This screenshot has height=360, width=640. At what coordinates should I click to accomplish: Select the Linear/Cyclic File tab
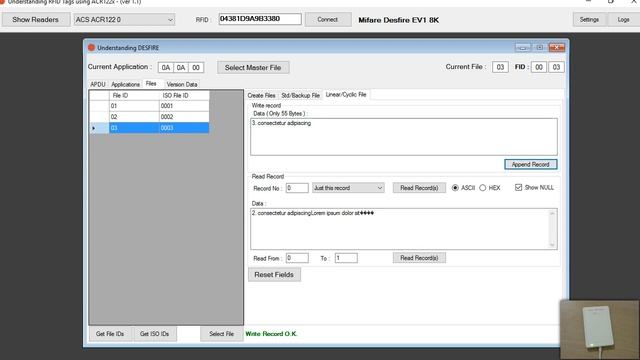(346, 94)
